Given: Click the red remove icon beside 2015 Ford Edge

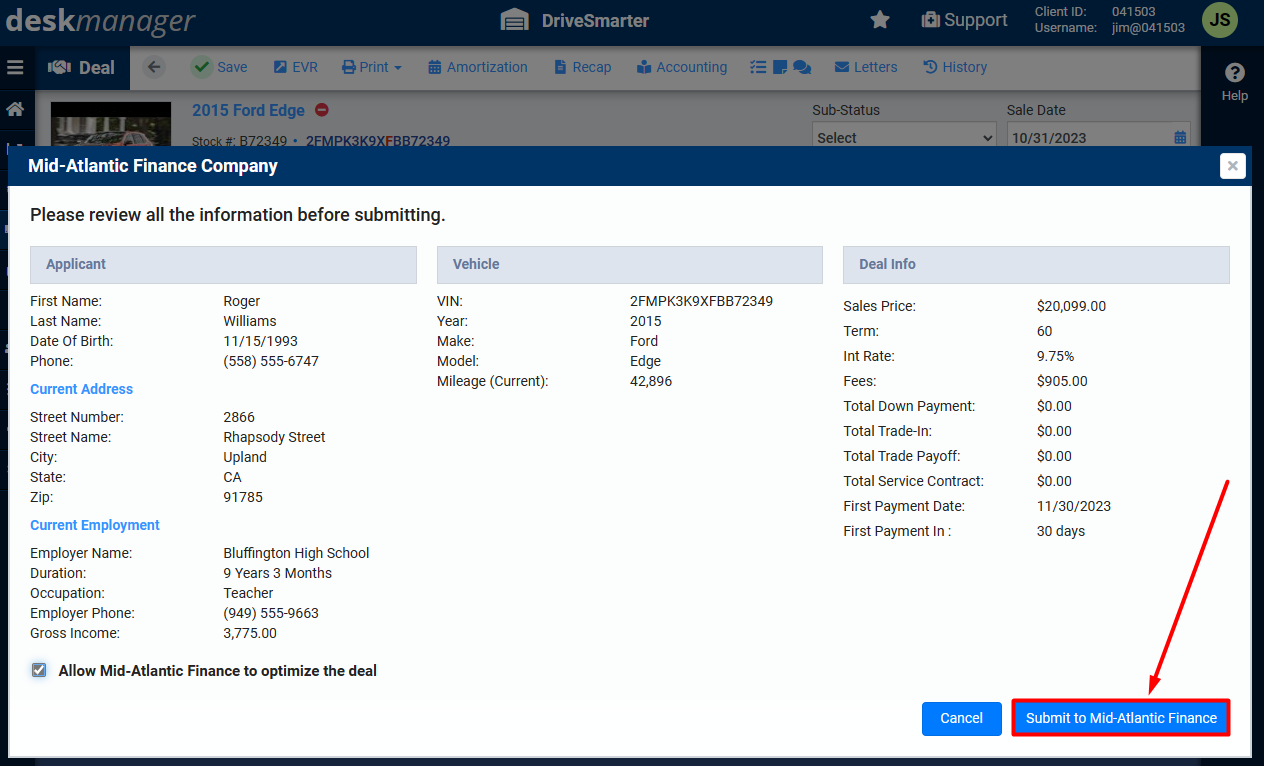Looking at the screenshot, I should click(321, 110).
